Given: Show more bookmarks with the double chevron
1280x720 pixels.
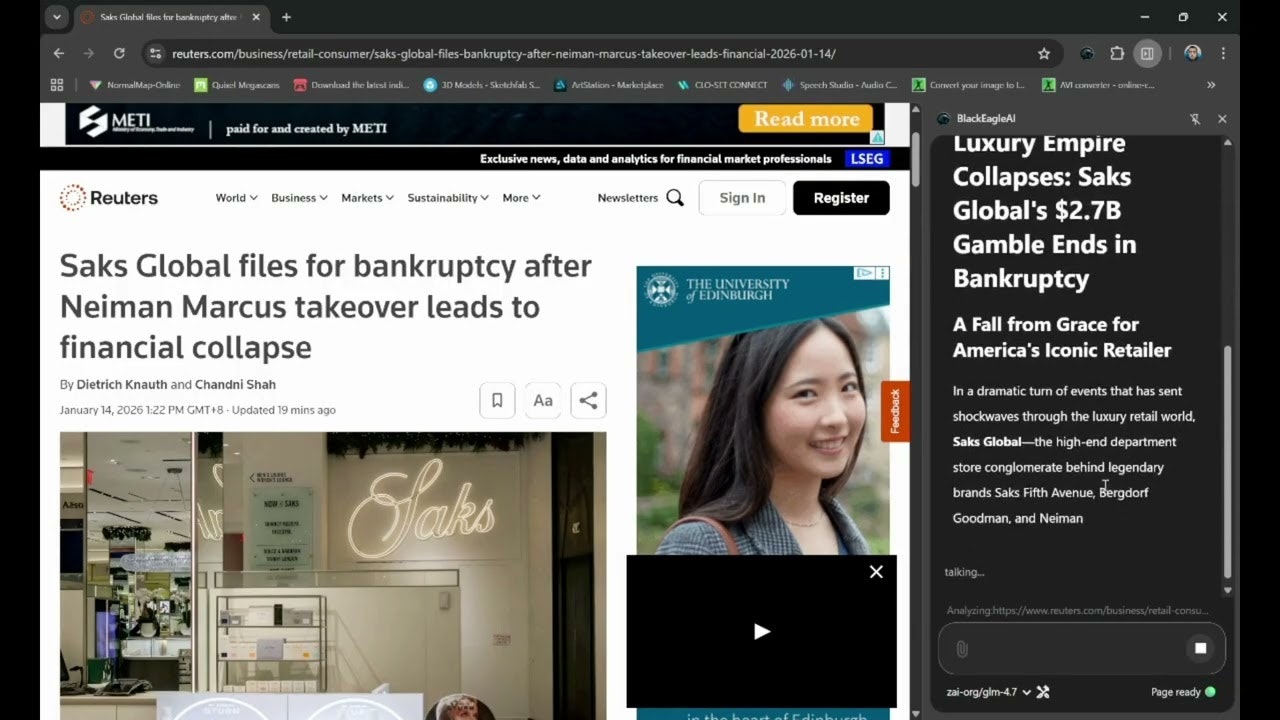Looking at the screenshot, I should [1211, 85].
